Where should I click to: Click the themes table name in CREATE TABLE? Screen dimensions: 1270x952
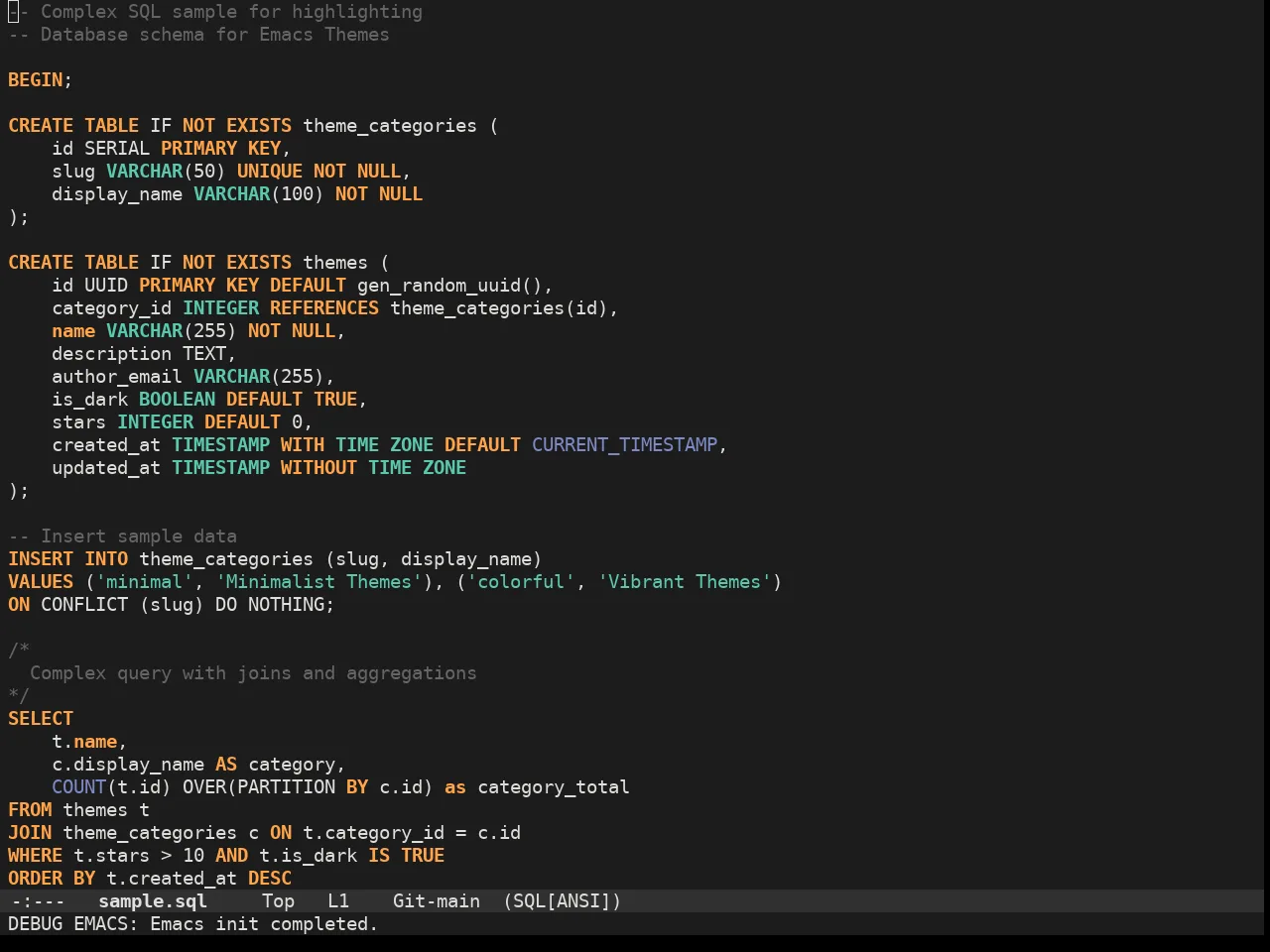point(335,263)
